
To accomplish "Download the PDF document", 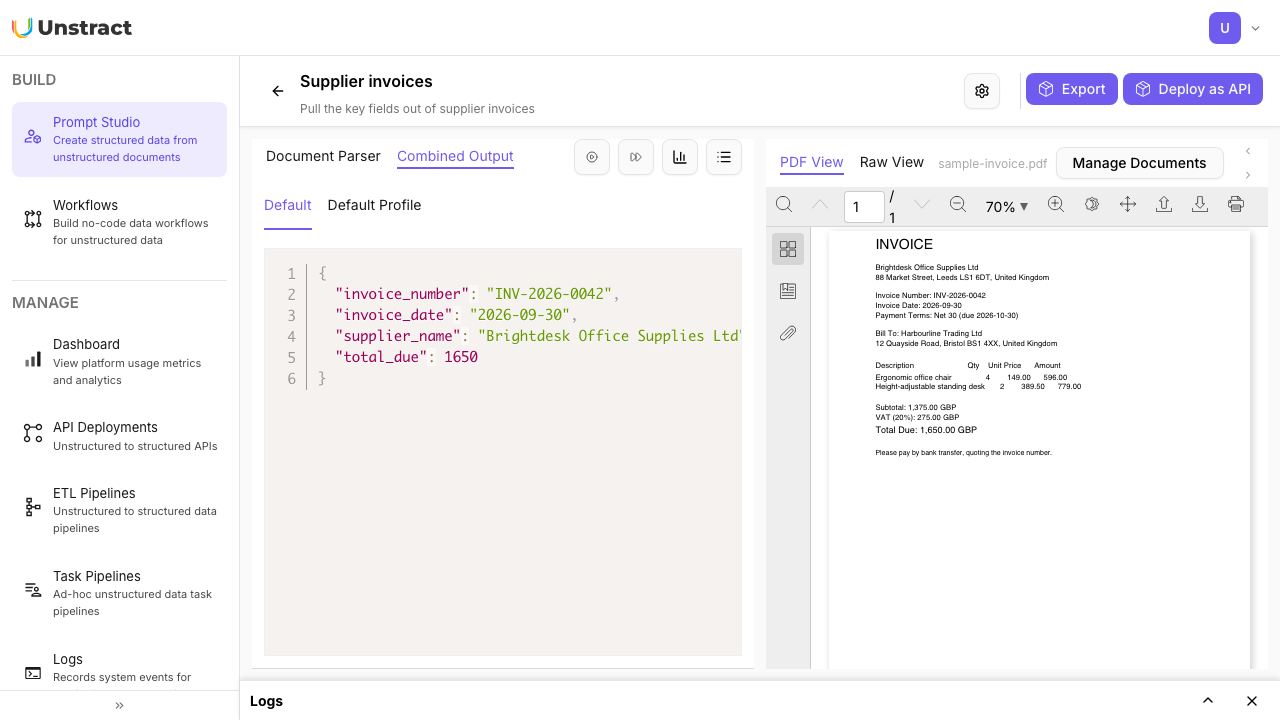I will tap(1200, 205).
